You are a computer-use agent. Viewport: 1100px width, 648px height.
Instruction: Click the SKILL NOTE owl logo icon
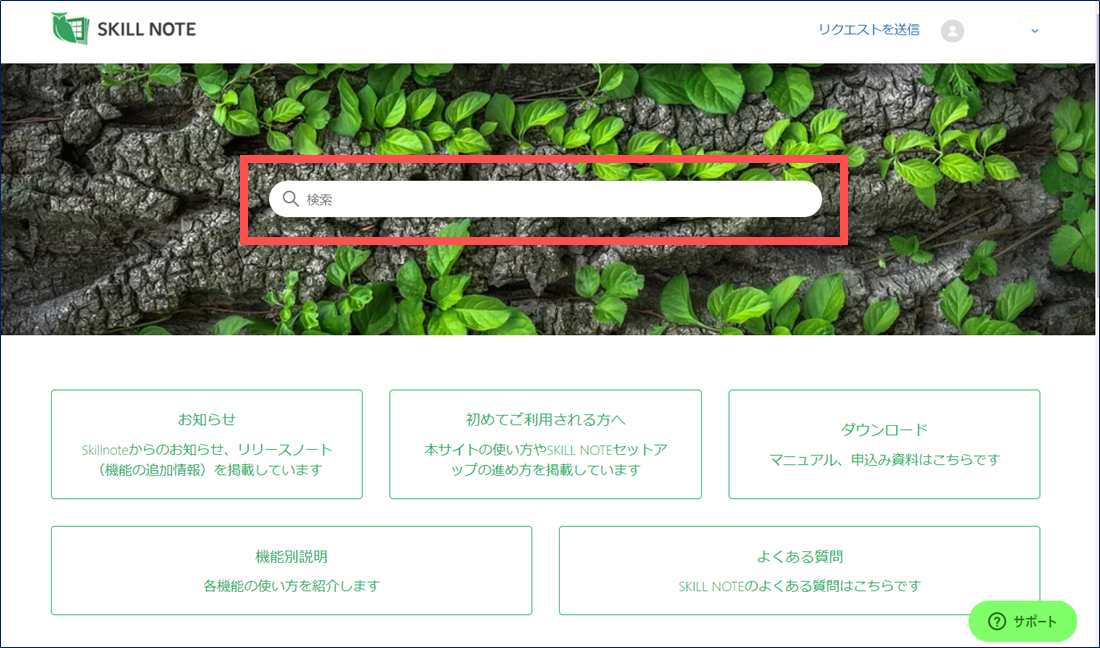pyautogui.click(x=68, y=29)
